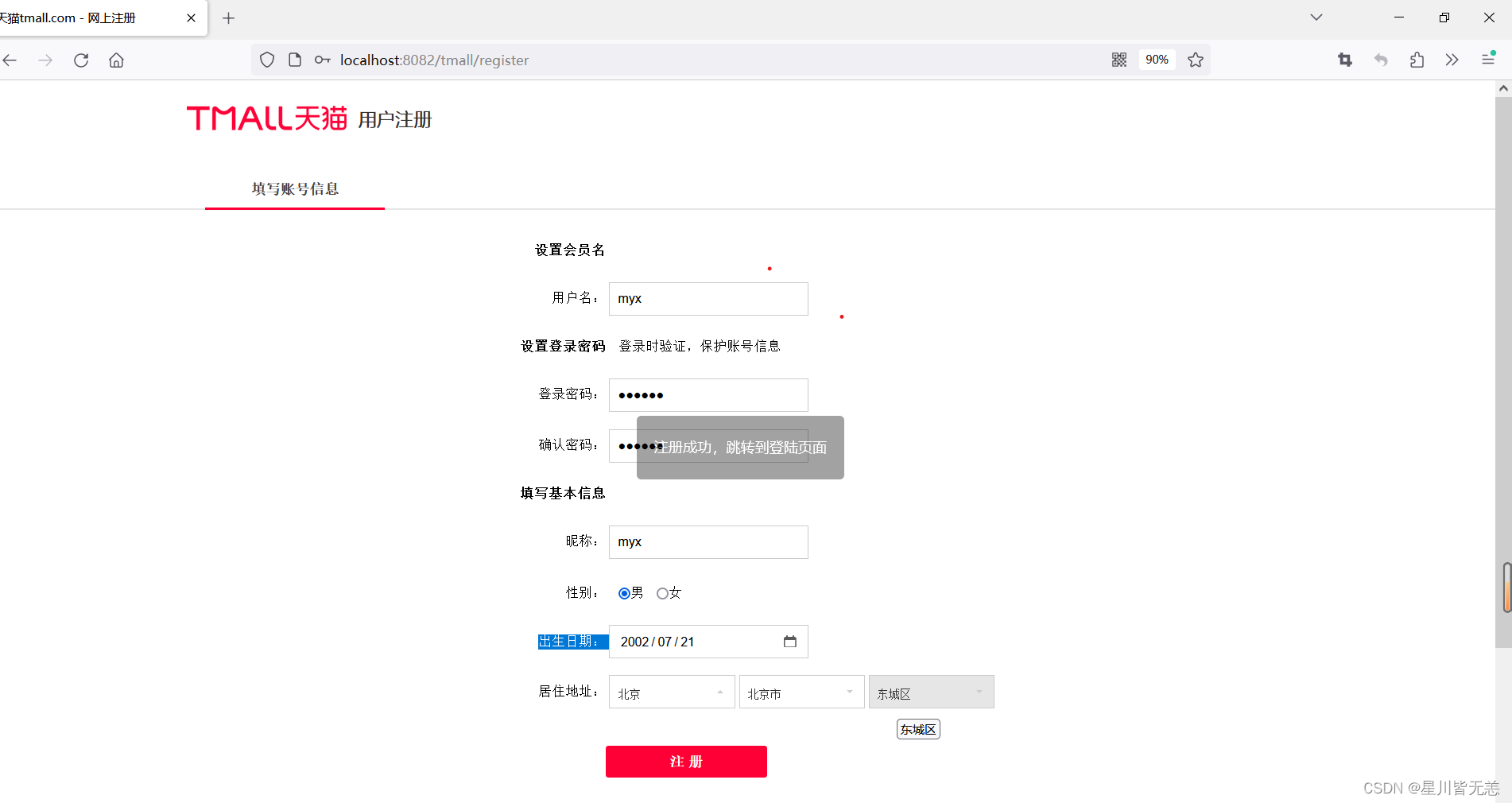Bookmark this page with the star
This screenshot has height=803, width=1512.
(1196, 60)
